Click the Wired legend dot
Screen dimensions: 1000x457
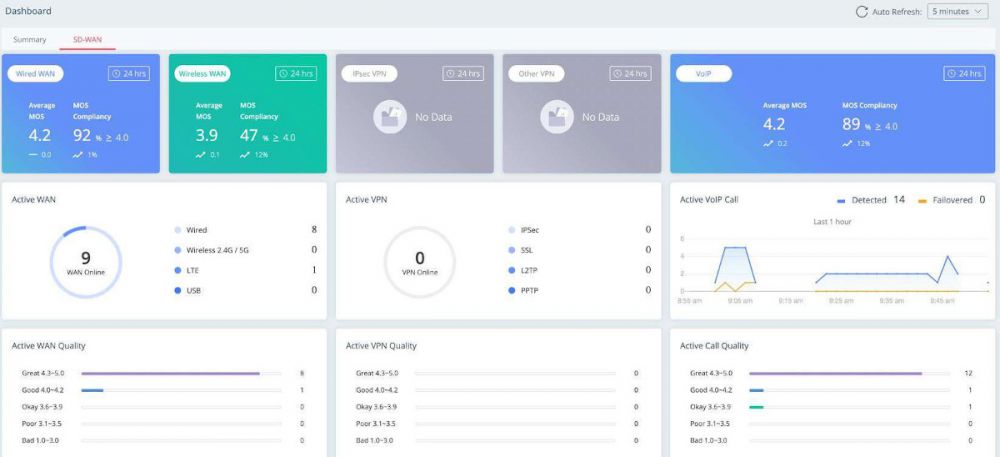pos(177,230)
